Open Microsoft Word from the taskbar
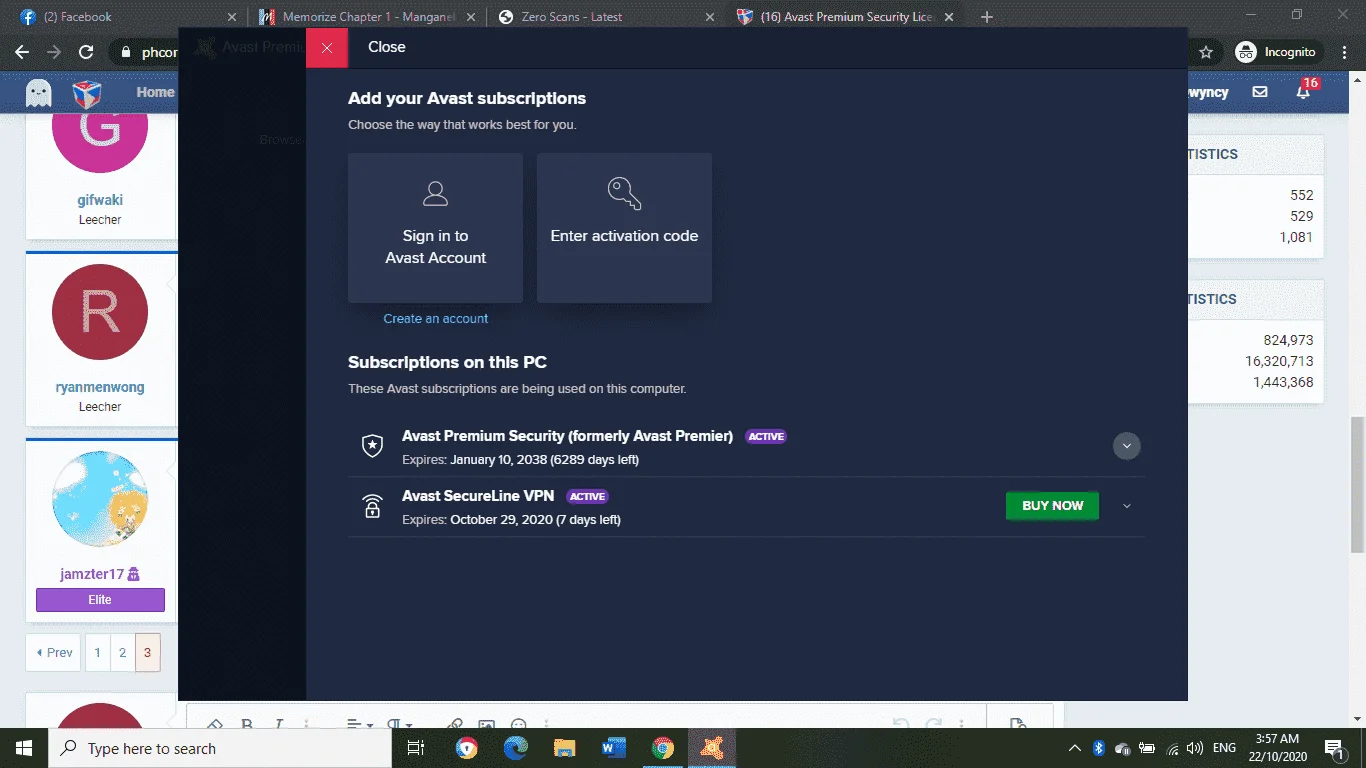Screen dimensions: 1366x768 614,748
